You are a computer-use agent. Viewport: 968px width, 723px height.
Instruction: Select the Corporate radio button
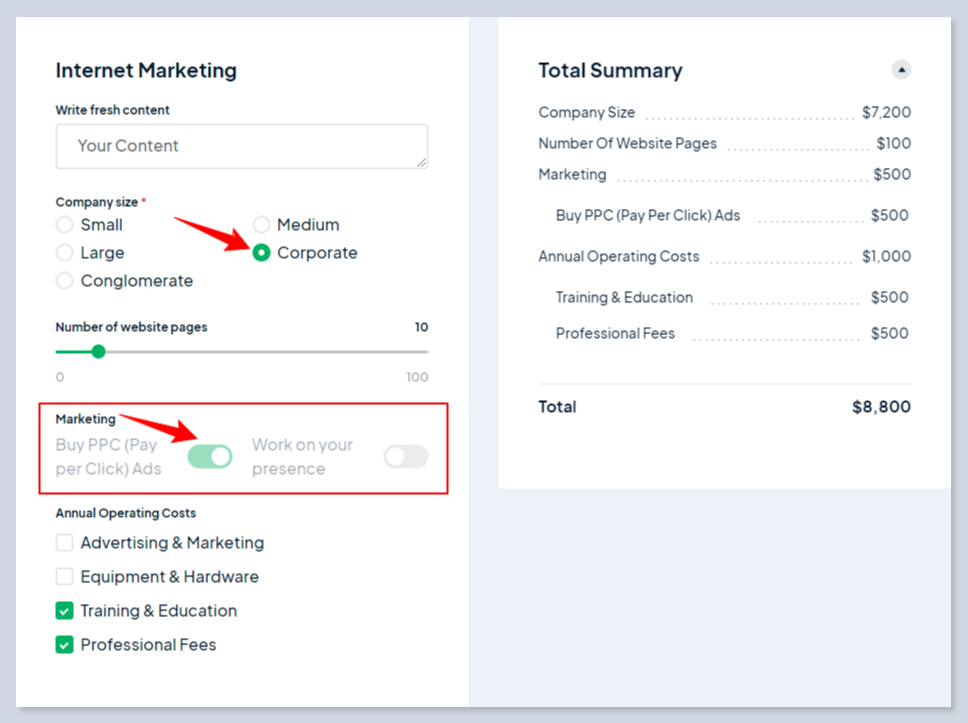click(x=261, y=253)
